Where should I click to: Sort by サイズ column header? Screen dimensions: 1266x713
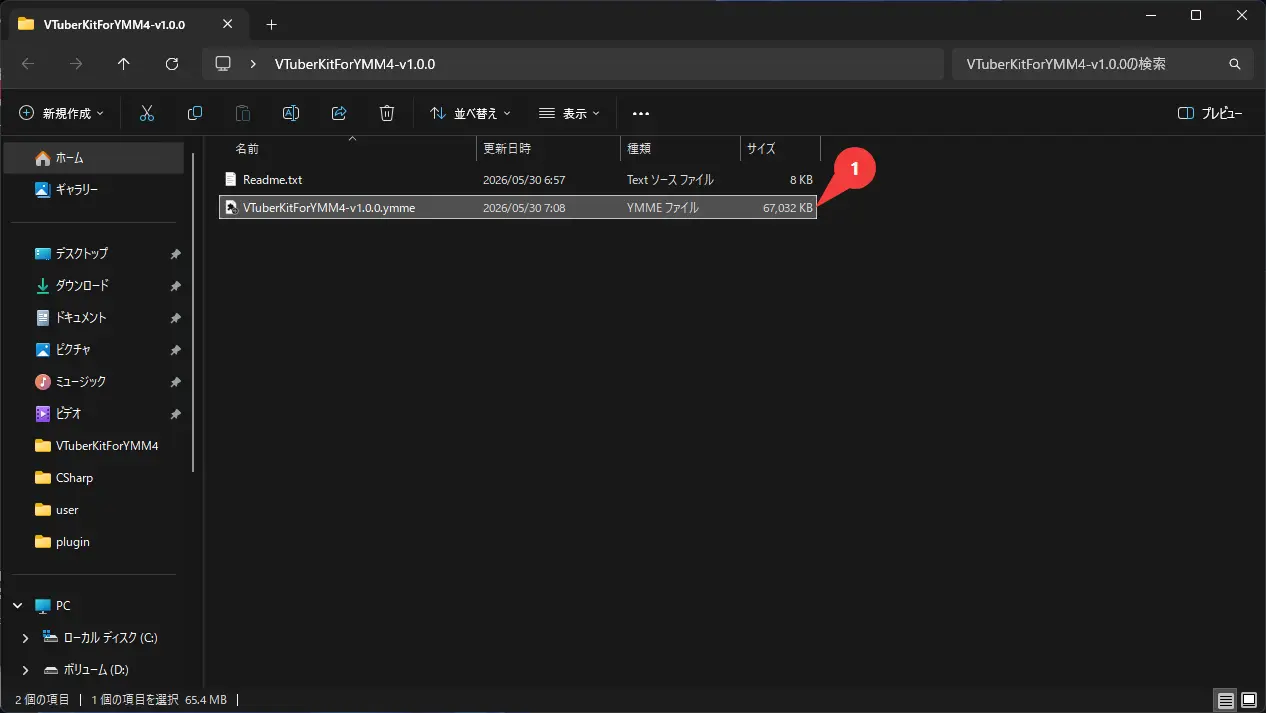(780, 148)
